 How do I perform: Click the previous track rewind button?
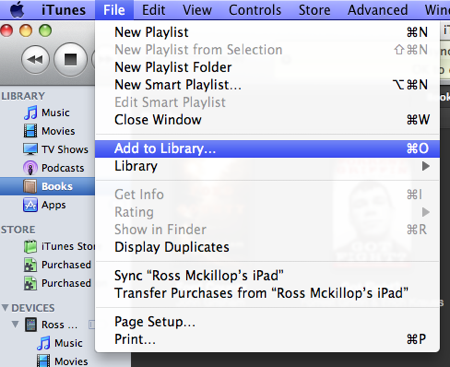tap(36, 60)
